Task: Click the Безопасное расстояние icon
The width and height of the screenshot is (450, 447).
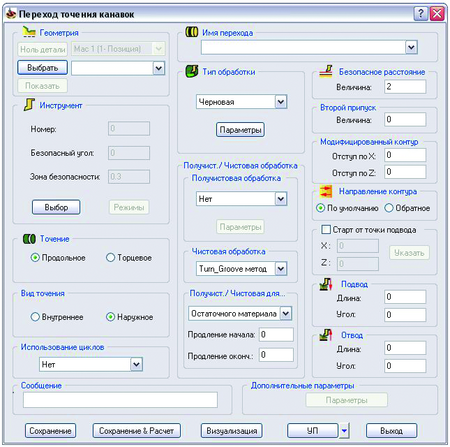Action: pos(326,71)
